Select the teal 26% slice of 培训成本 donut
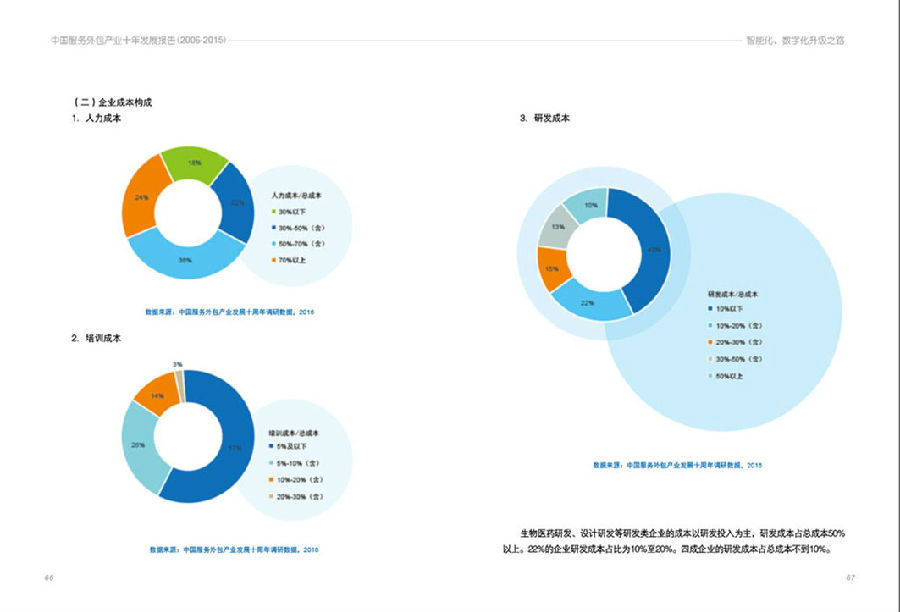The height and width of the screenshot is (612, 900). click(x=139, y=446)
